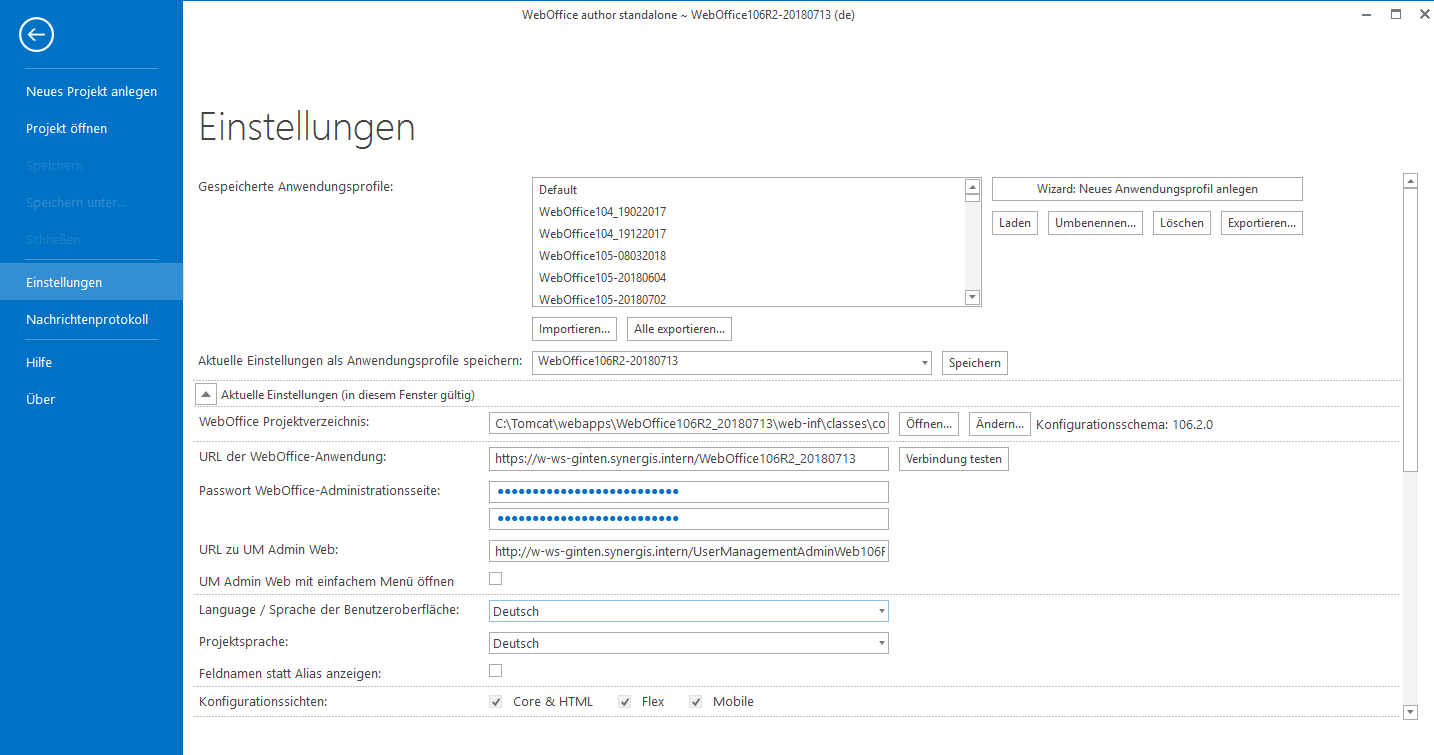Click Verbindung testen

point(953,459)
